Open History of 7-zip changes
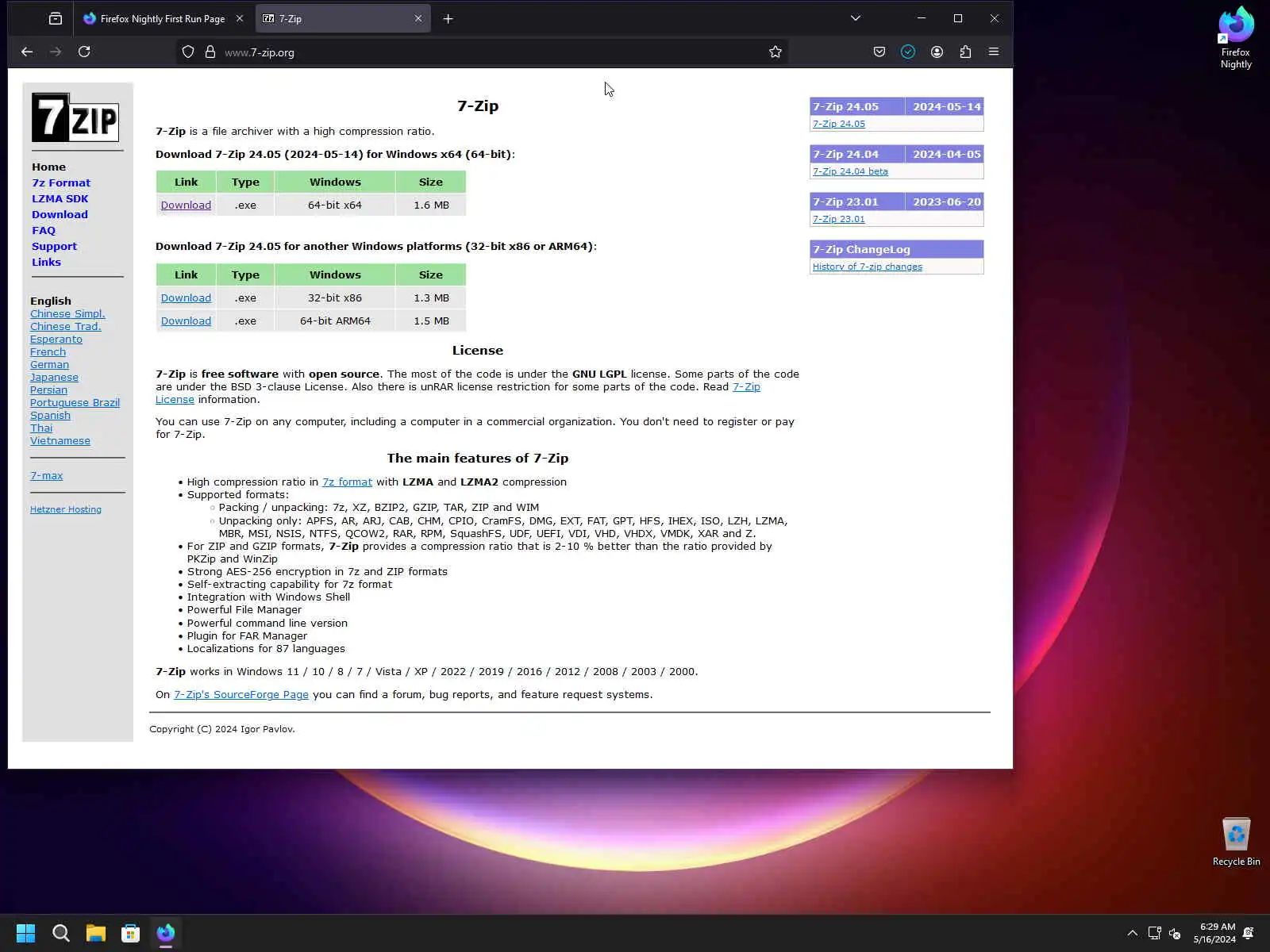Viewport: 1270px width, 952px height. click(868, 267)
